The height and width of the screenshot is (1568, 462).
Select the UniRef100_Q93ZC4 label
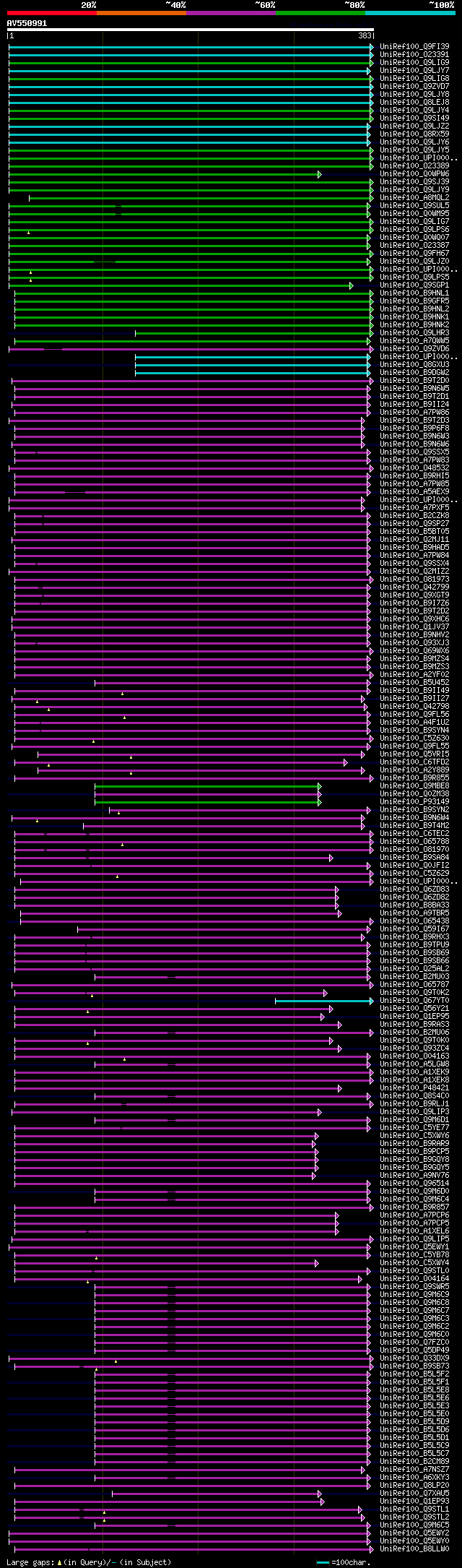point(414,1048)
